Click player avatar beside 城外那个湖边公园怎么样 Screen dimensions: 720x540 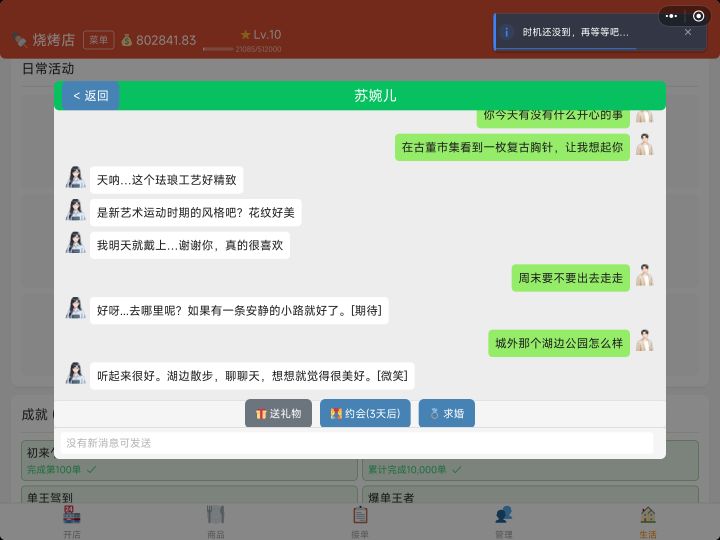(x=645, y=340)
